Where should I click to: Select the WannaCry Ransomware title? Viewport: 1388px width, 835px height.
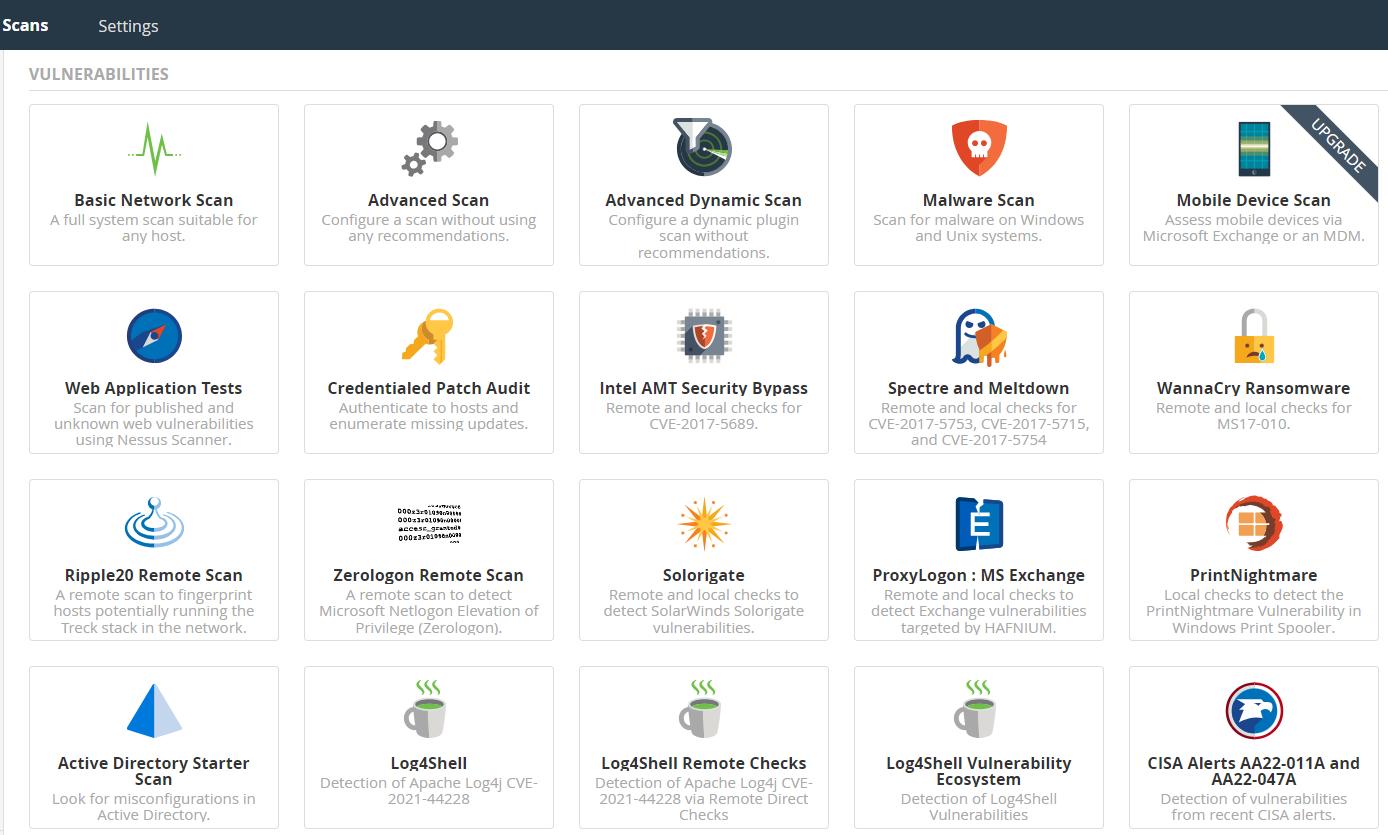coord(1254,388)
